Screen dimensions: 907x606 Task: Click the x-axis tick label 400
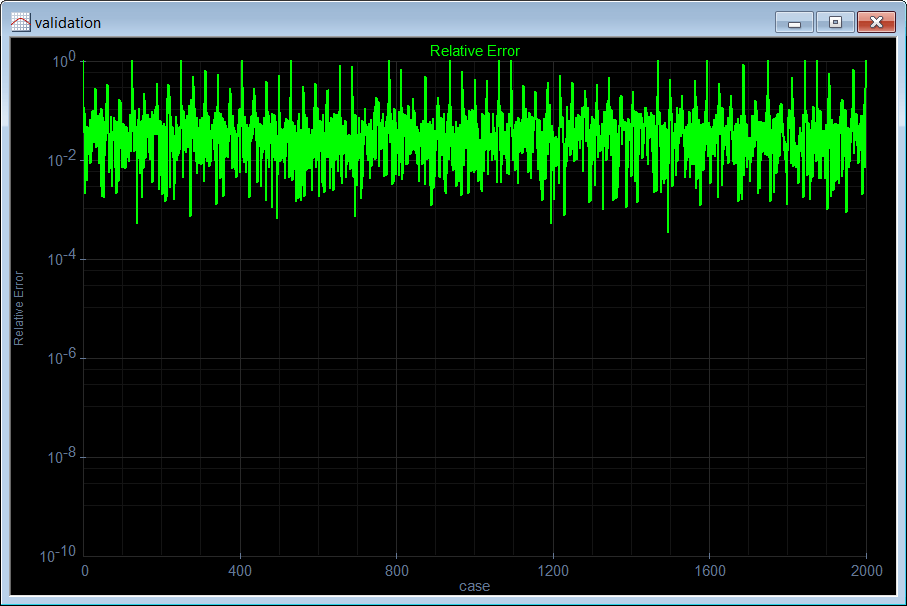coord(240,571)
